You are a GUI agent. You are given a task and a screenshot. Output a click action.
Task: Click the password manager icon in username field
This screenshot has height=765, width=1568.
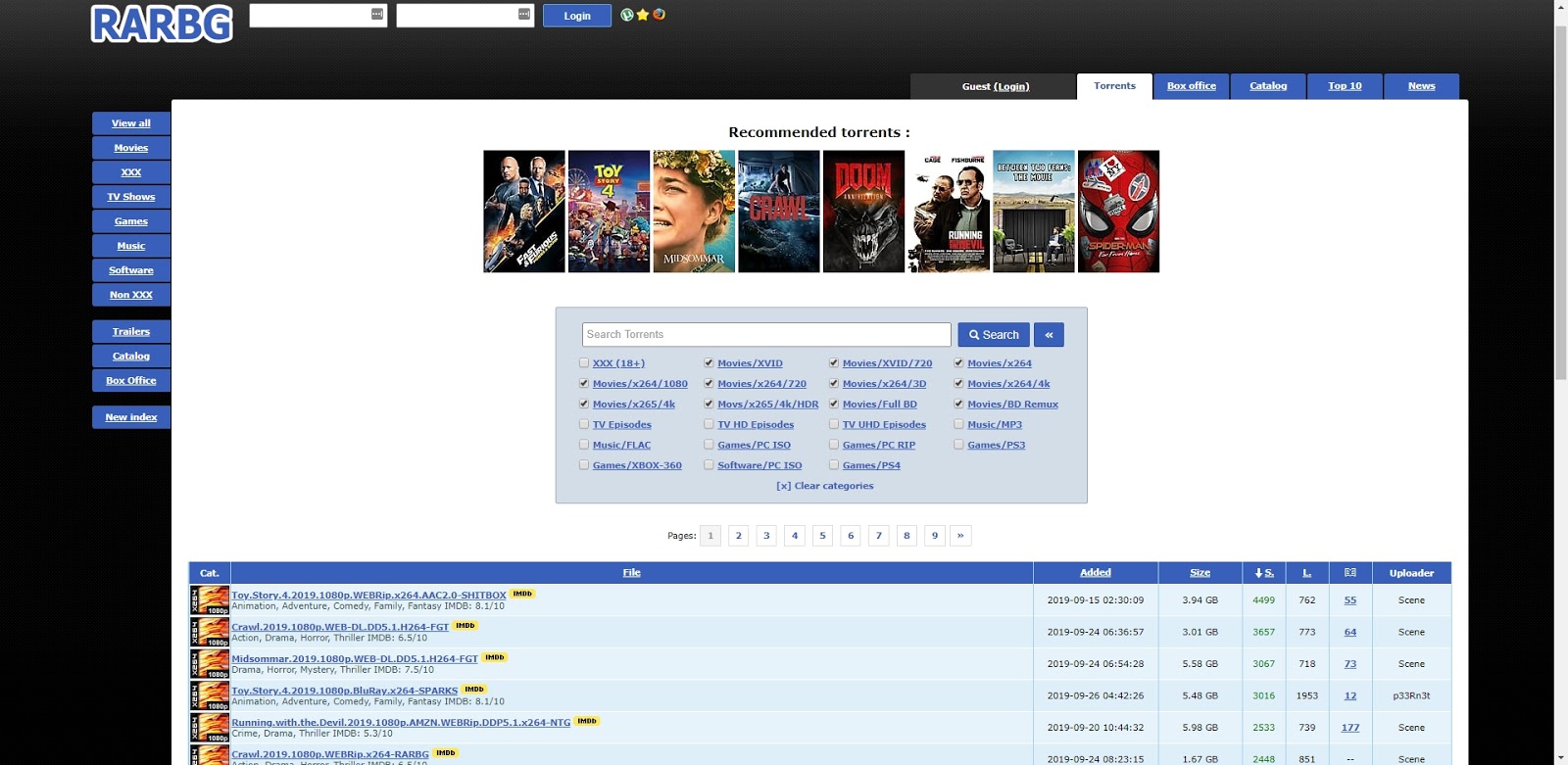[377, 14]
